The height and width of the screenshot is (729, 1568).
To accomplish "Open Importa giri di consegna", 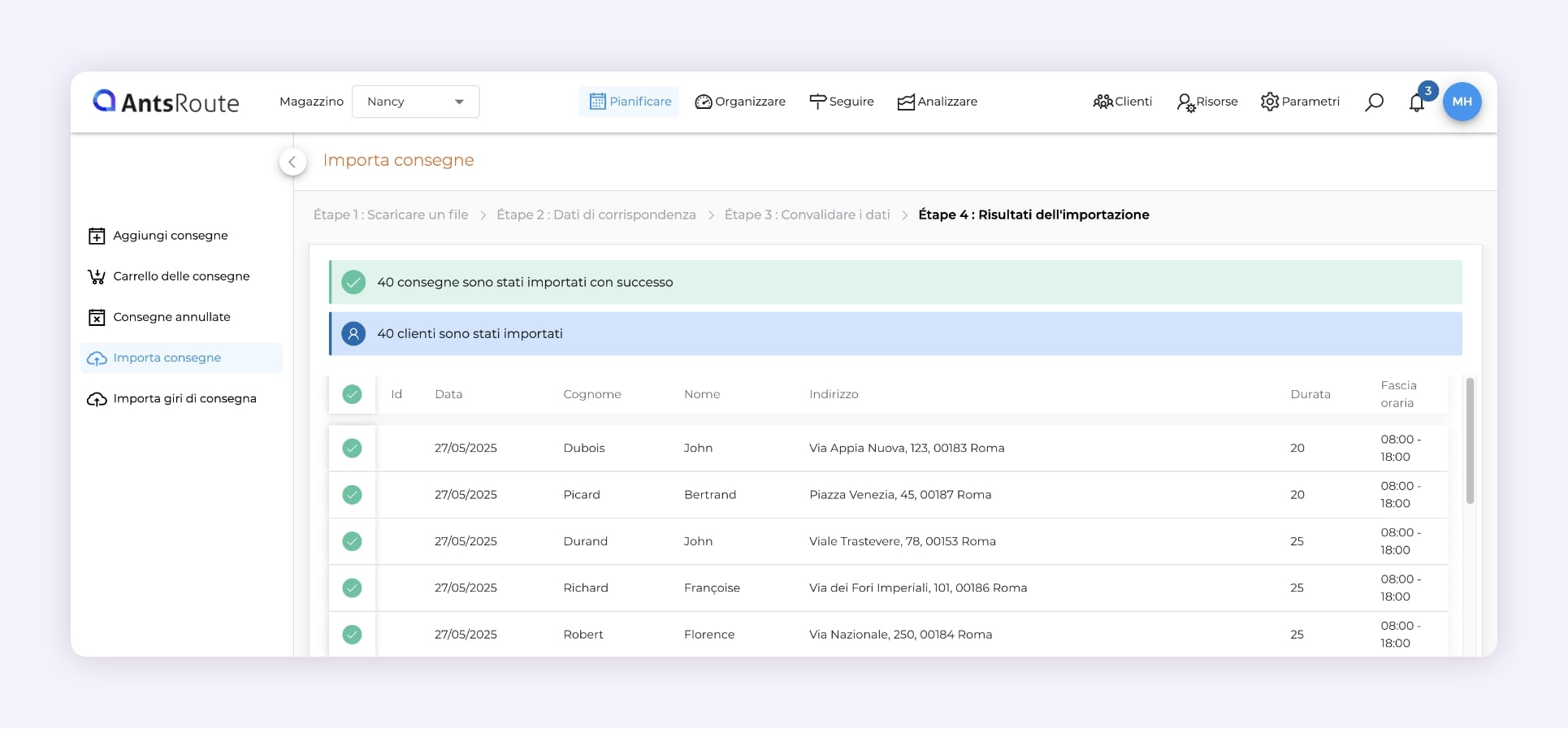I will (184, 398).
